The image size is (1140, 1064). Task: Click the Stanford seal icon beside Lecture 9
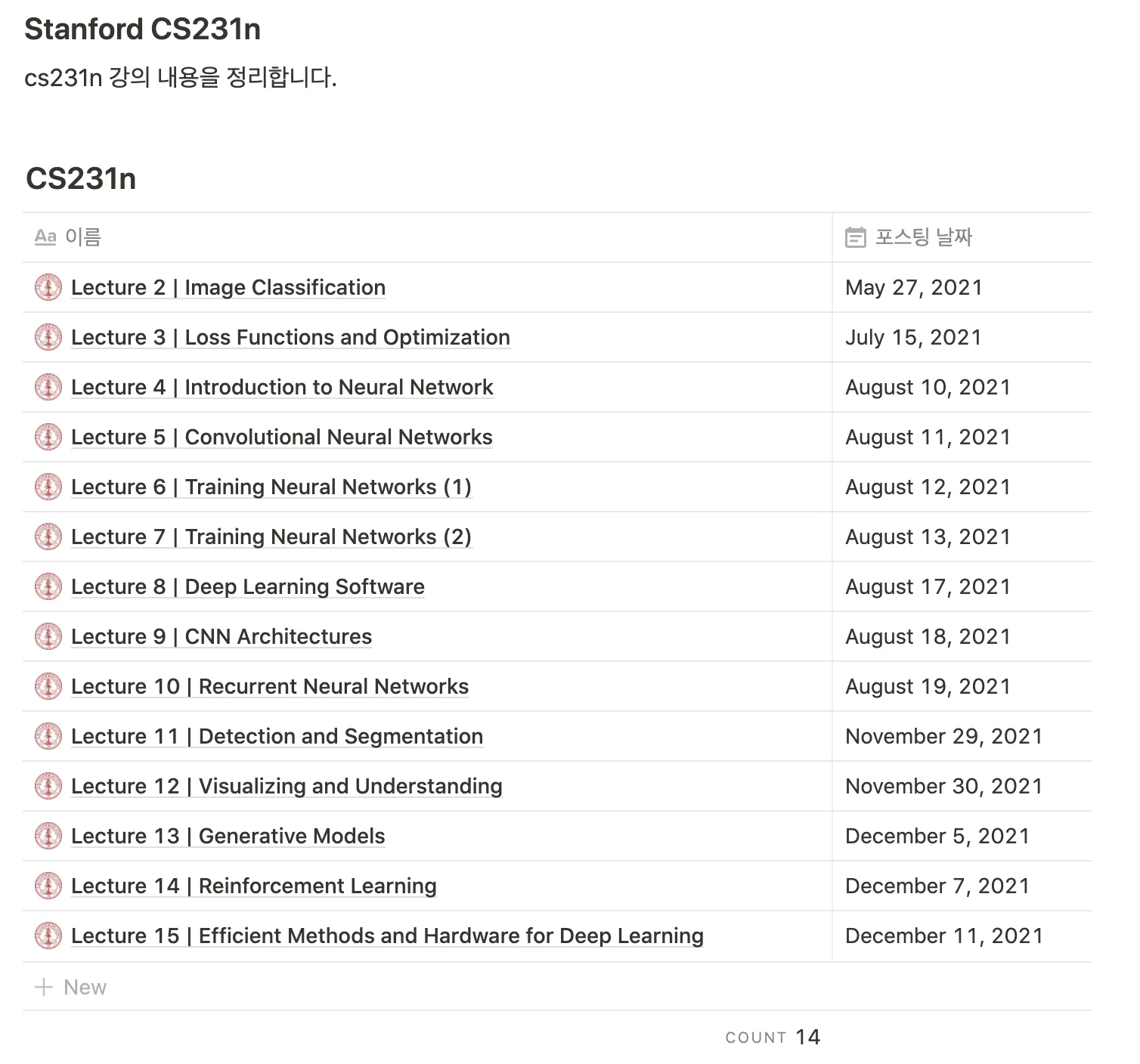(x=48, y=636)
